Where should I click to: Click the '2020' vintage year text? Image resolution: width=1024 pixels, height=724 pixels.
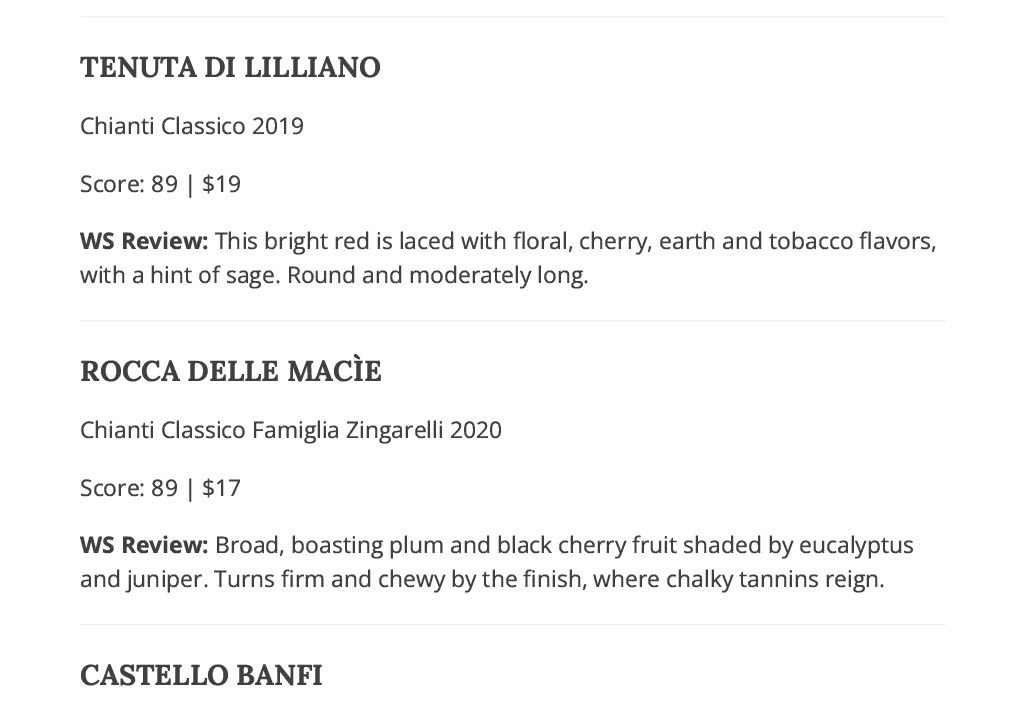pos(475,430)
